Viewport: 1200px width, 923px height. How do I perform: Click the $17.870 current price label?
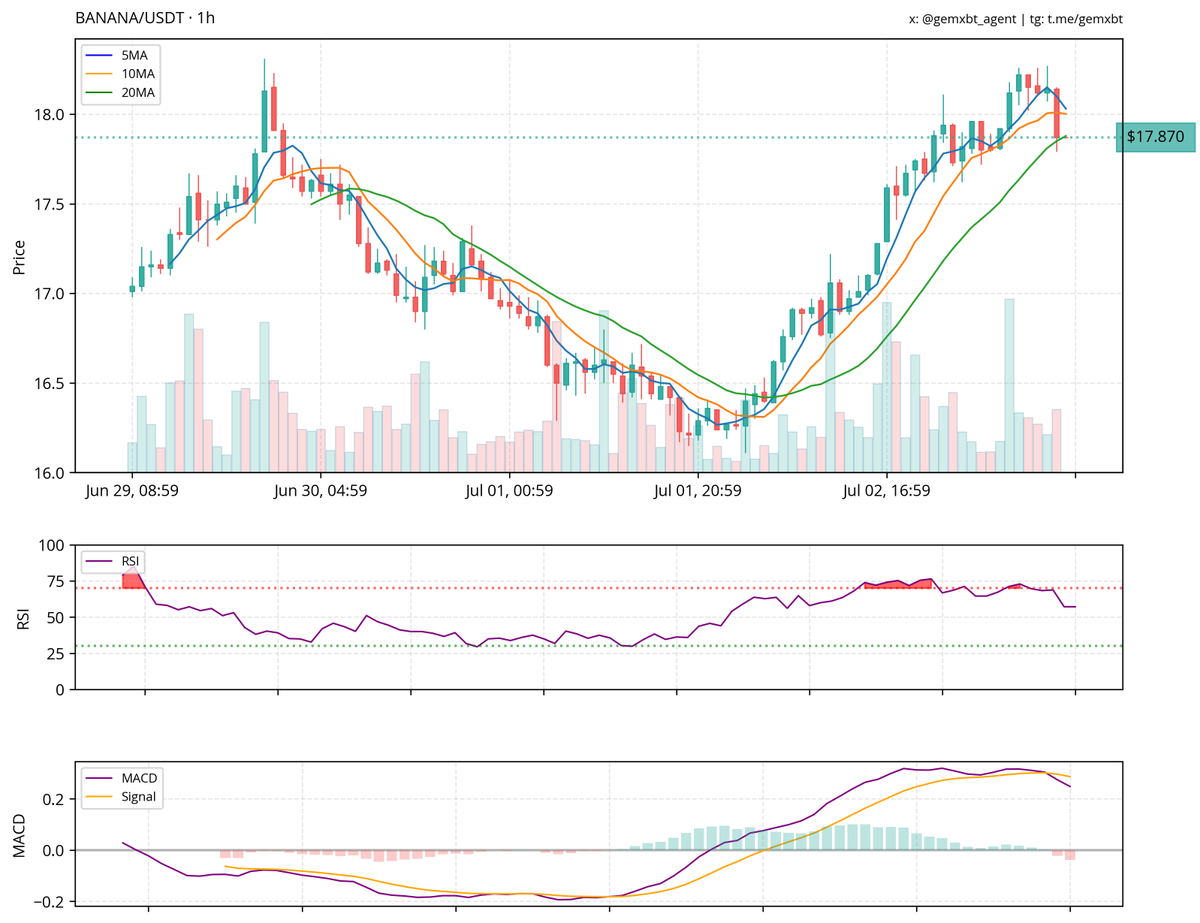1155,137
